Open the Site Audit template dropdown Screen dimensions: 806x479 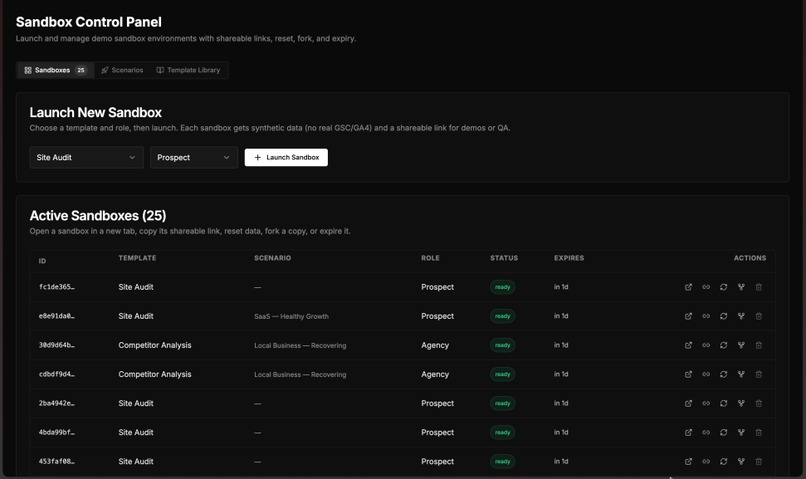[86, 157]
